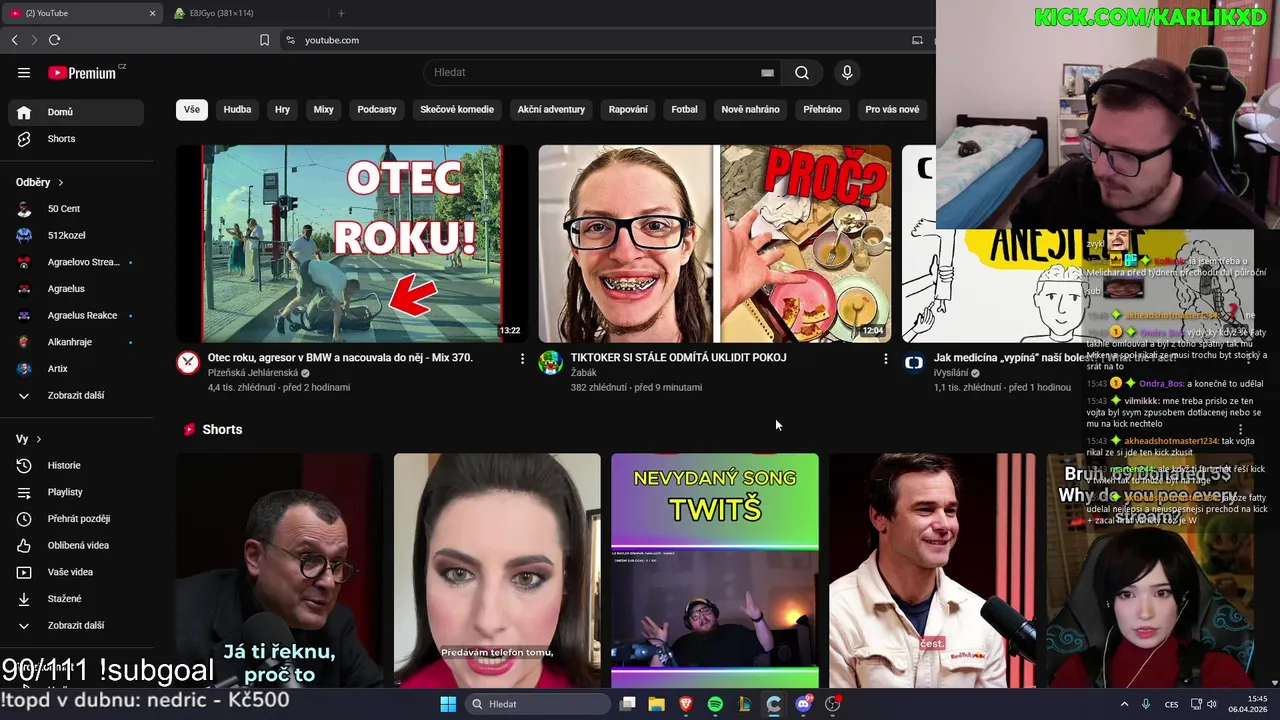The height and width of the screenshot is (720, 1280).
Task: Open a new browser tab with plus
Action: (341, 13)
